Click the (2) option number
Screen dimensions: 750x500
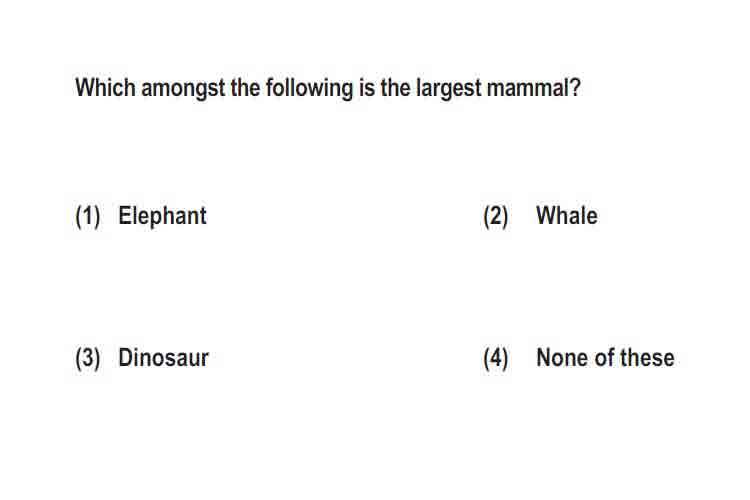pos(496,217)
